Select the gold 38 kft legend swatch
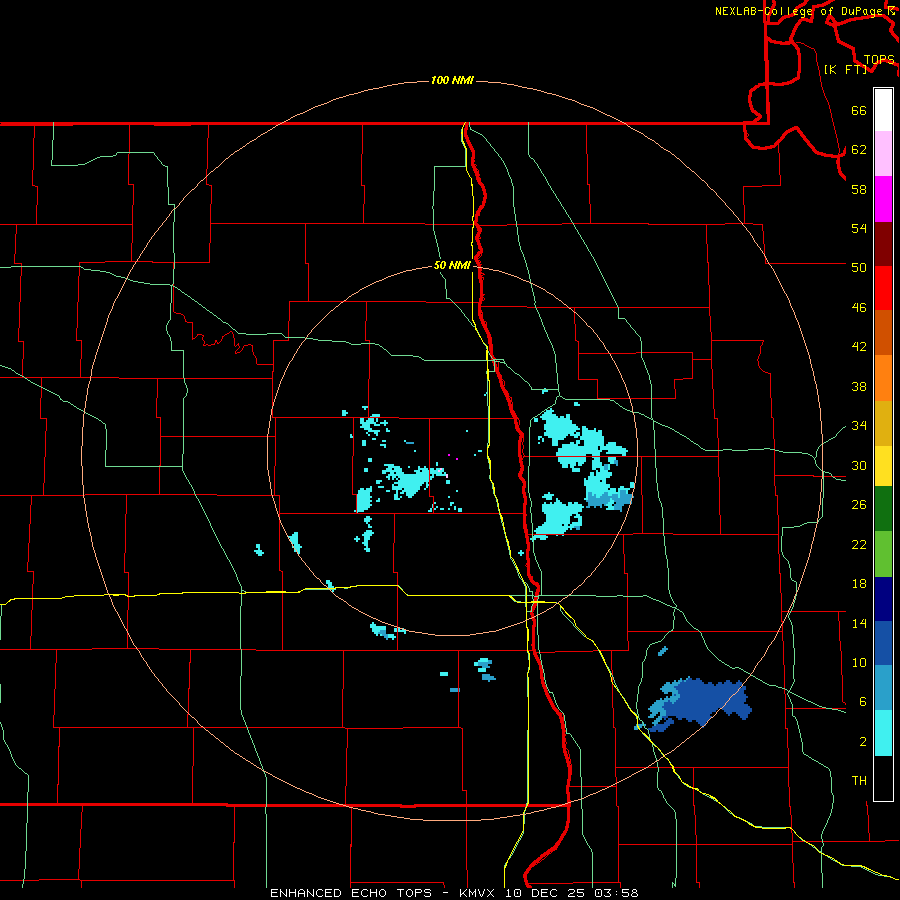 click(x=883, y=423)
